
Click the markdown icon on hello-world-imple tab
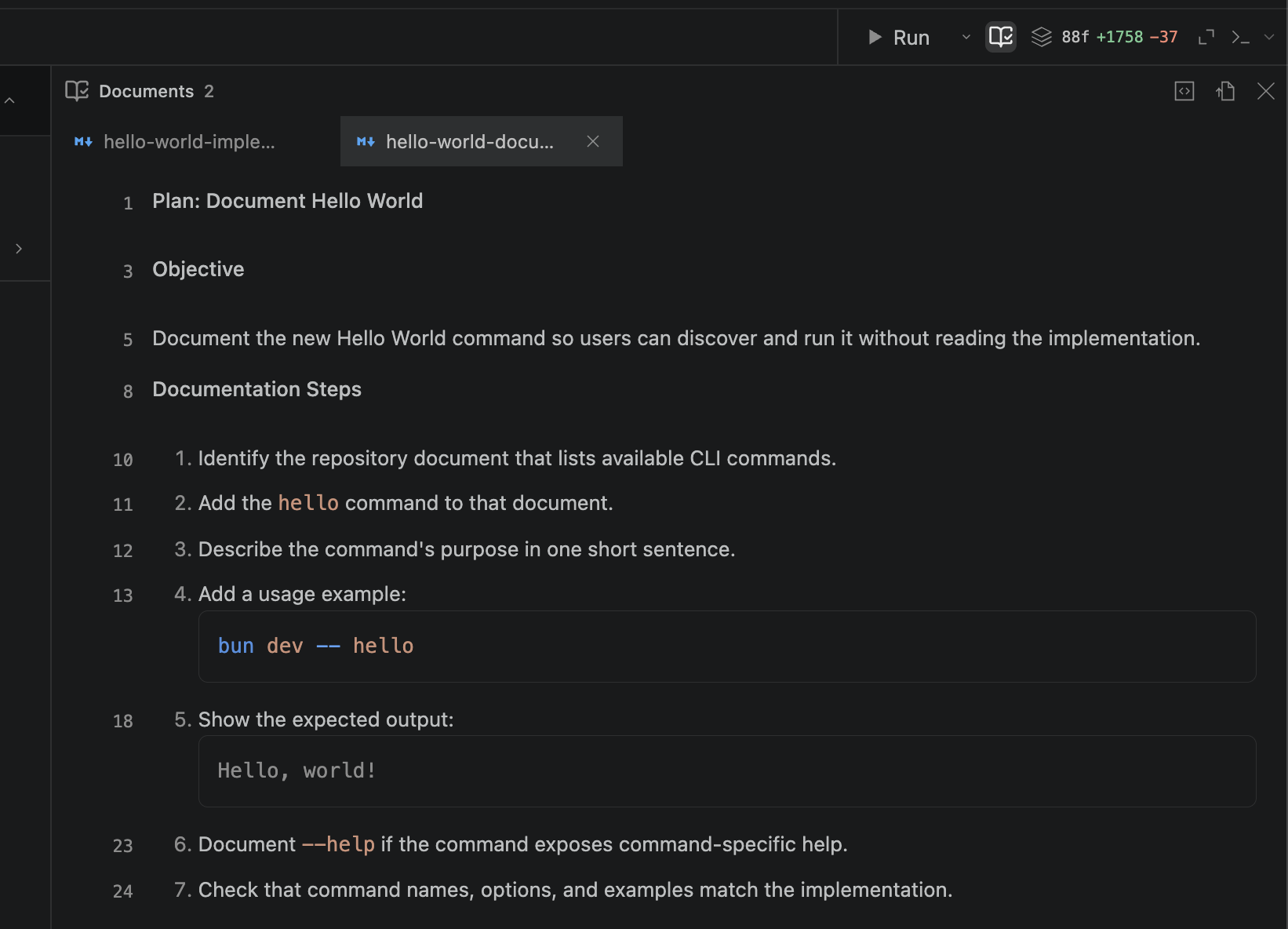83,141
